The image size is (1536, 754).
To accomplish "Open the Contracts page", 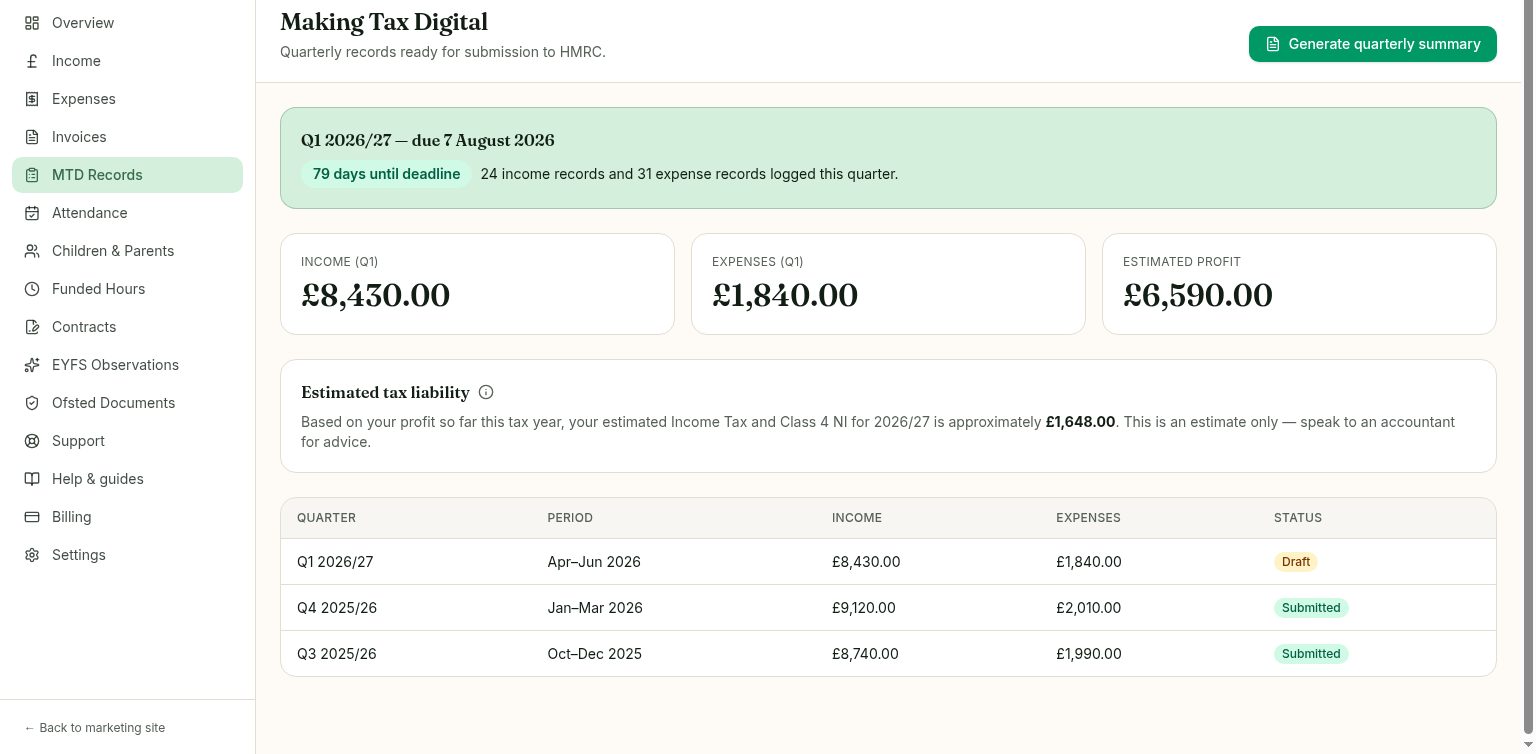I will (x=127, y=327).
